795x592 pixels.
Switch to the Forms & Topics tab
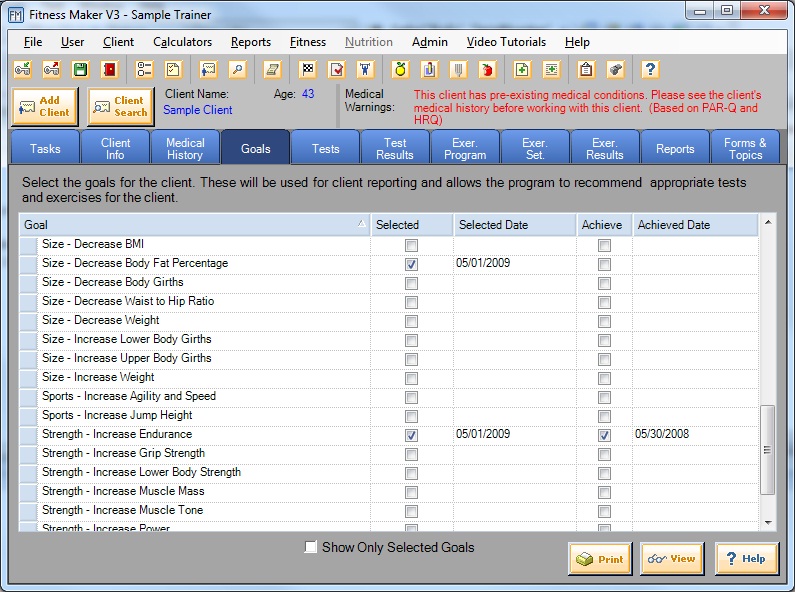click(x=745, y=149)
